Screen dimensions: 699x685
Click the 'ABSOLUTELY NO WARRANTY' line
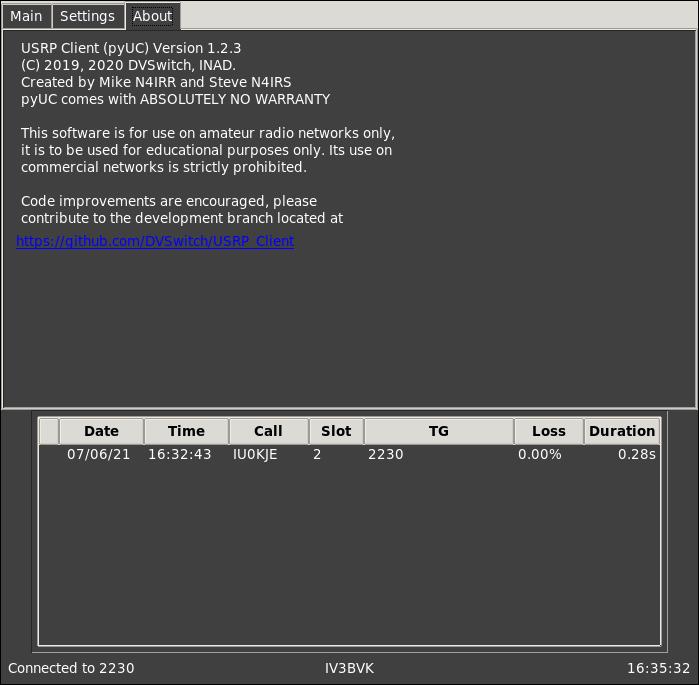point(175,99)
